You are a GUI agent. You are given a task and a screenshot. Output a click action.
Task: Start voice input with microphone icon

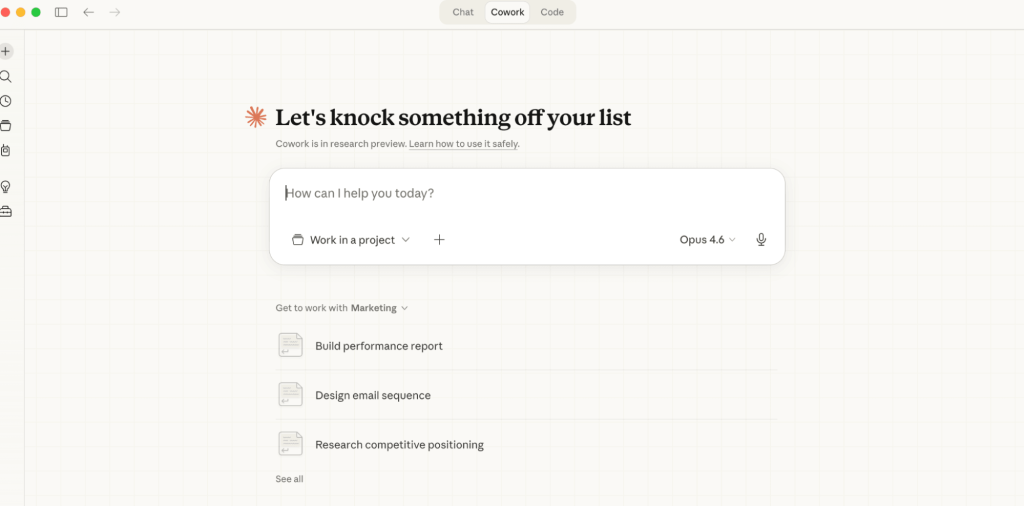tap(761, 240)
